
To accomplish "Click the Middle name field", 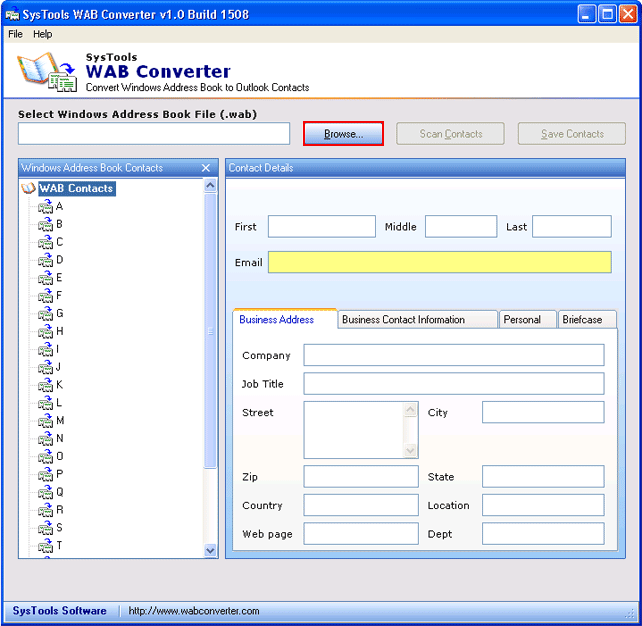I will point(461,226).
